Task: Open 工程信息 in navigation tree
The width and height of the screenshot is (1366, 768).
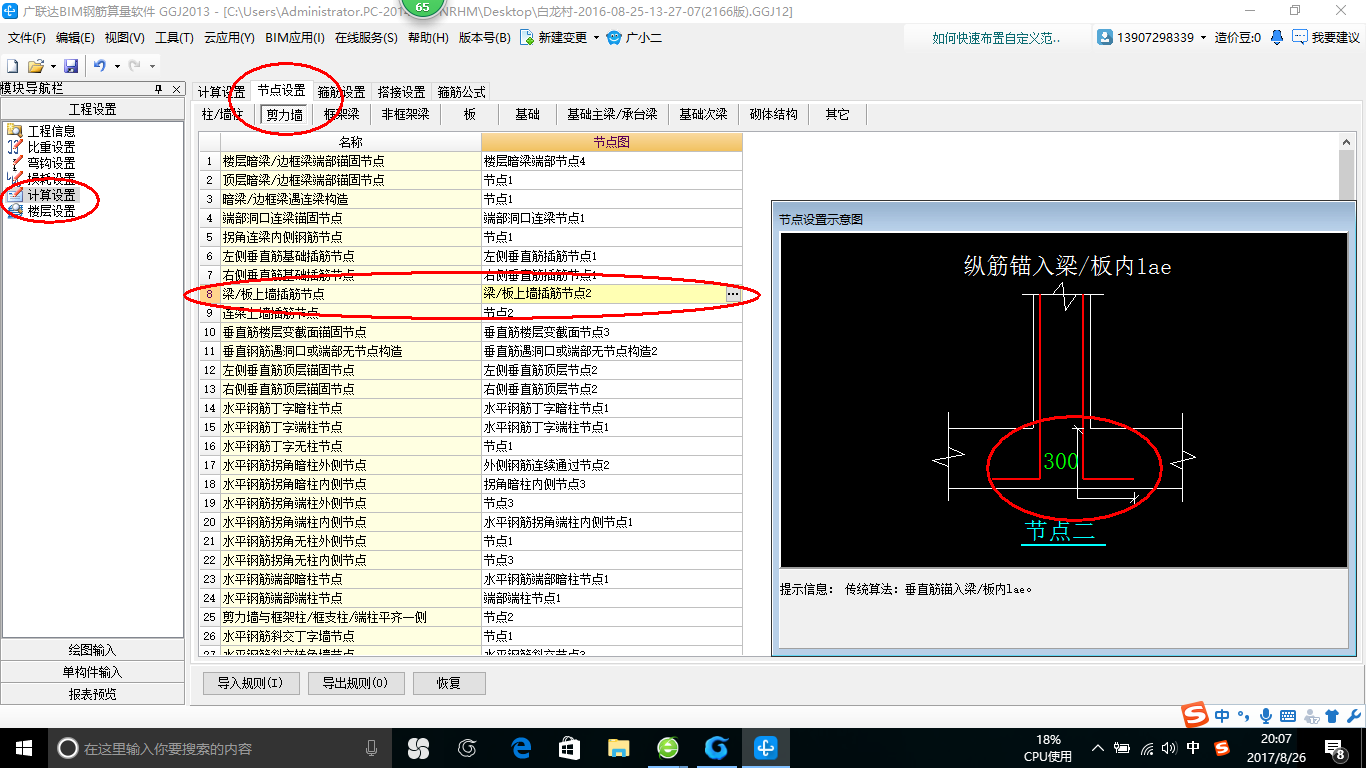Action: pyautogui.click(x=51, y=131)
